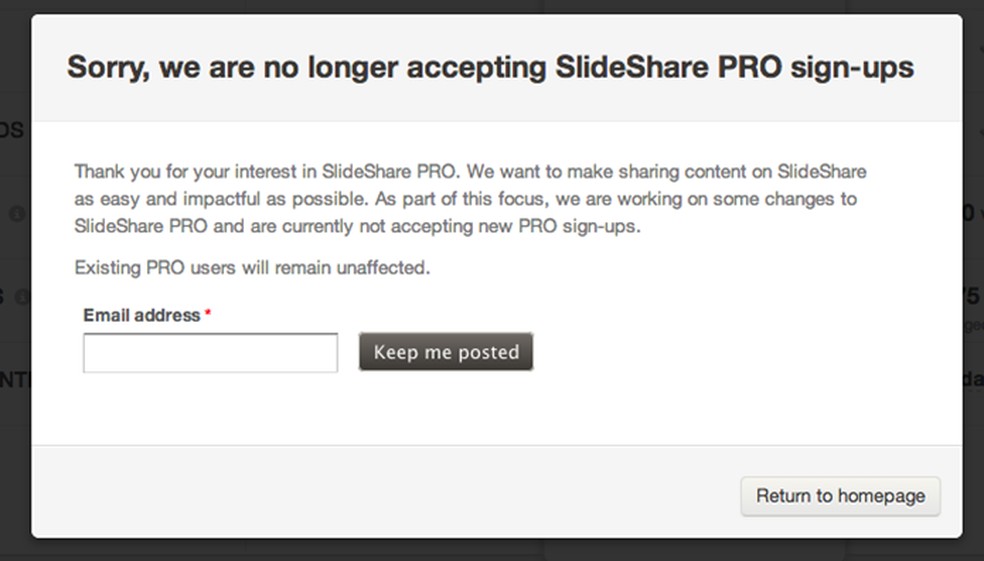The height and width of the screenshot is (561, 984).
Task: Click the dimmed info icon behind dialog's left edge
Action: 16,213
